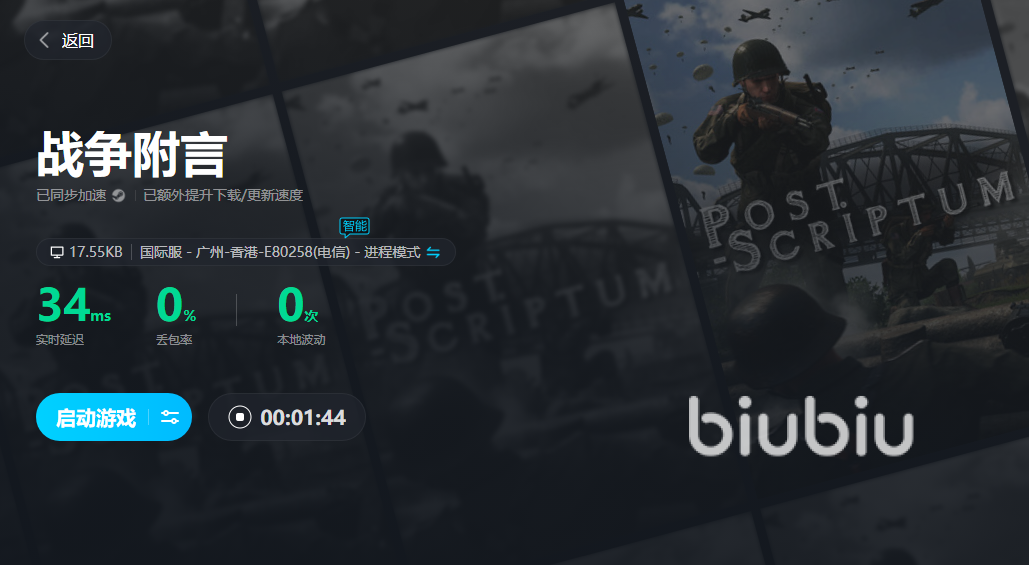Click the monitor icon before 17.55KB

click(x=57, y=252)
